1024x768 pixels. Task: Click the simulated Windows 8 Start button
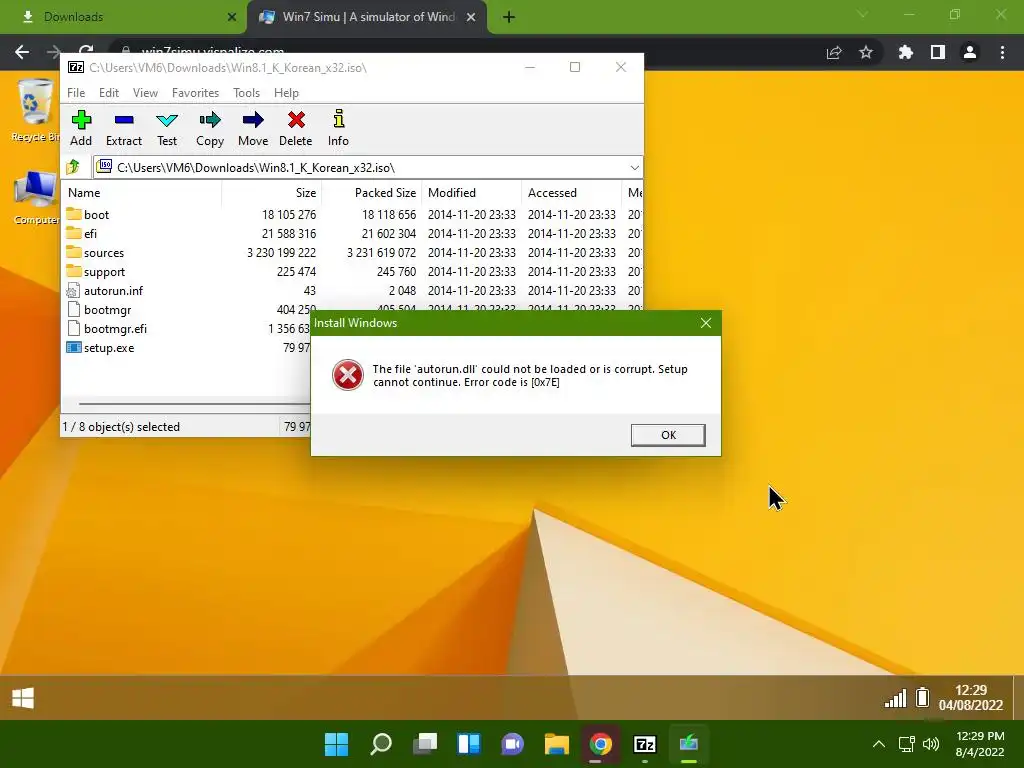(x=23, y=698)
